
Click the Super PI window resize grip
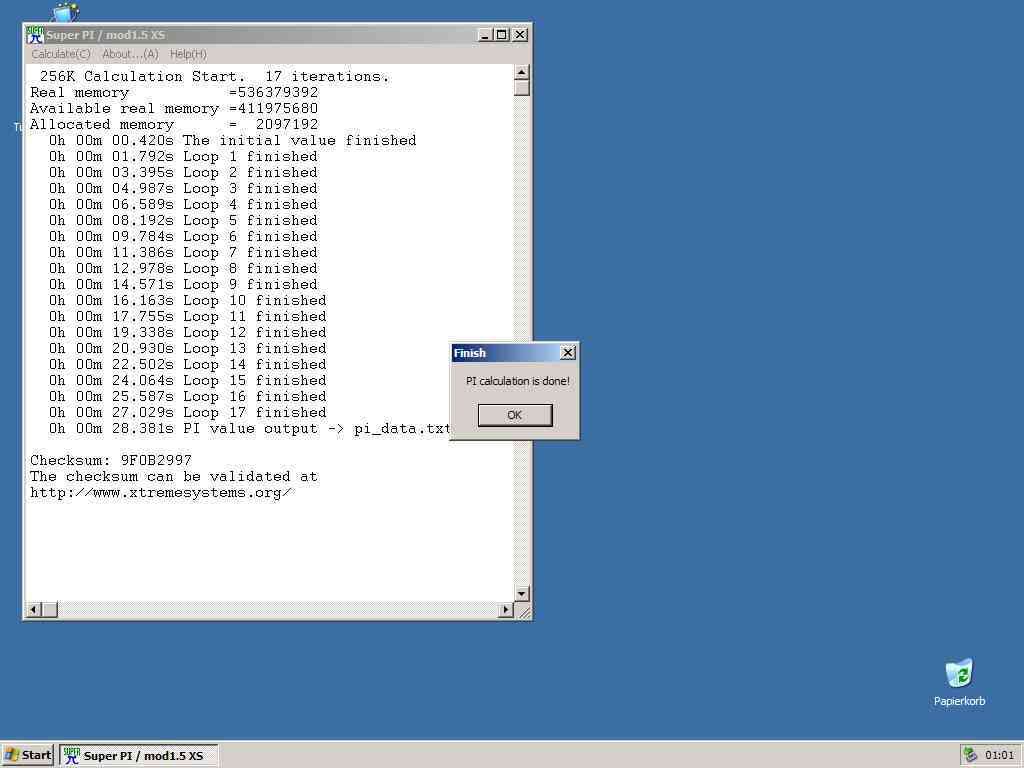523,611
